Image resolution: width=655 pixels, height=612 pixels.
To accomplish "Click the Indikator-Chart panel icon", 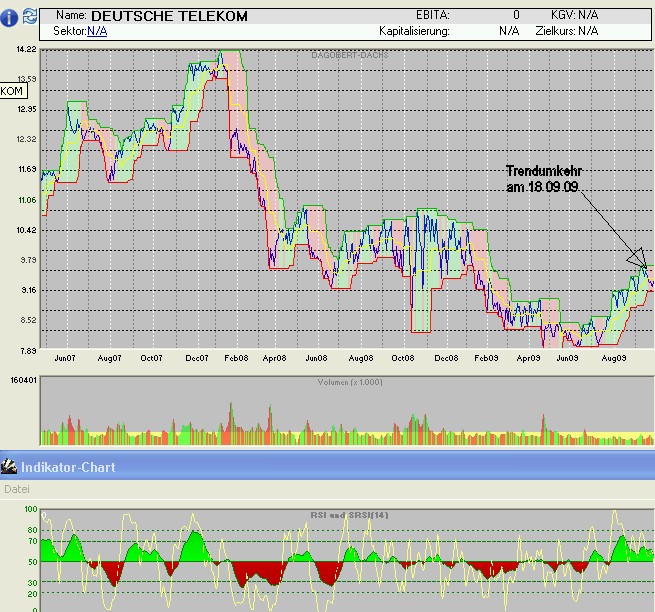I will point(9,466).
